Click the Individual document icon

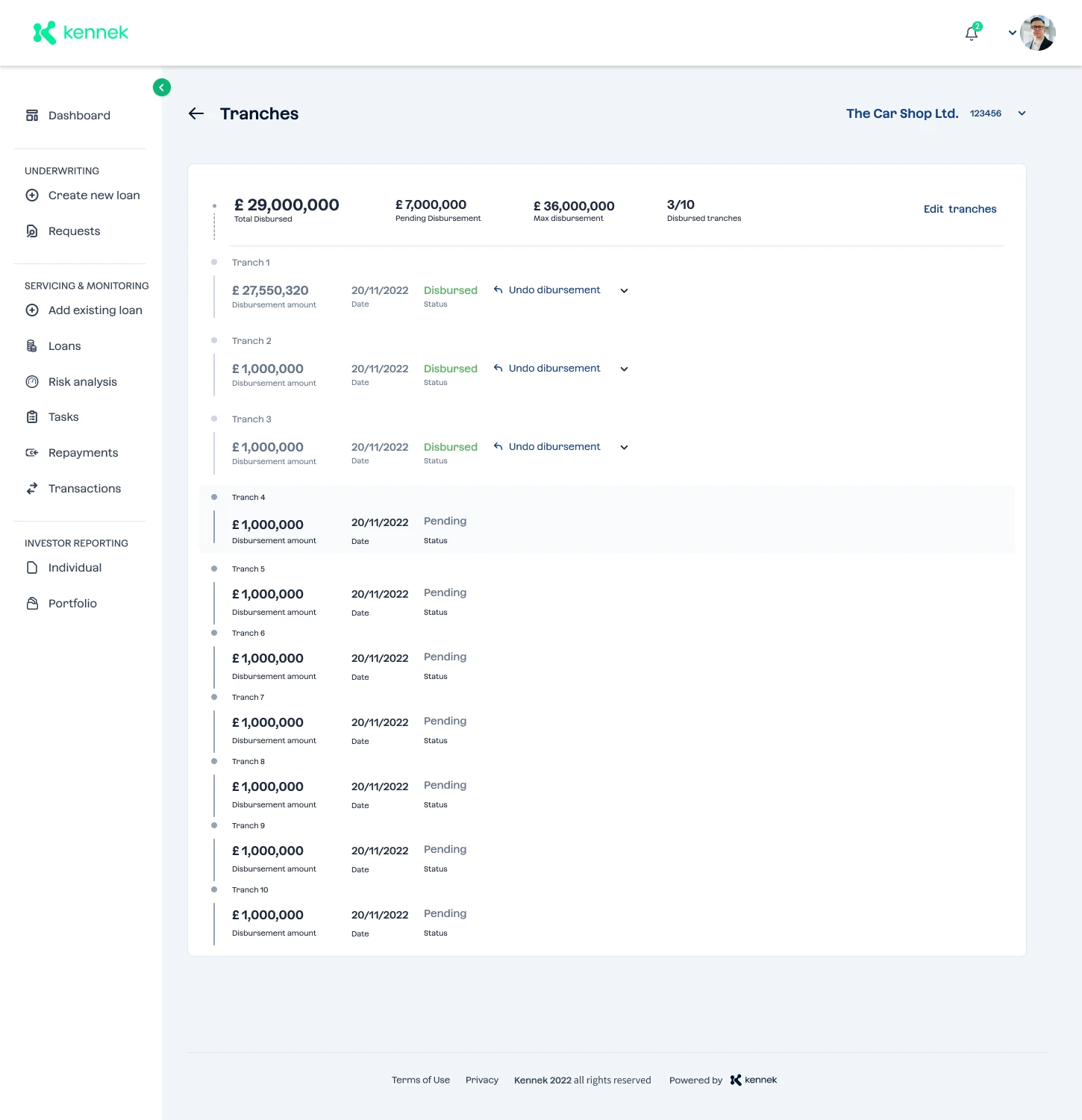pos(32,568)
